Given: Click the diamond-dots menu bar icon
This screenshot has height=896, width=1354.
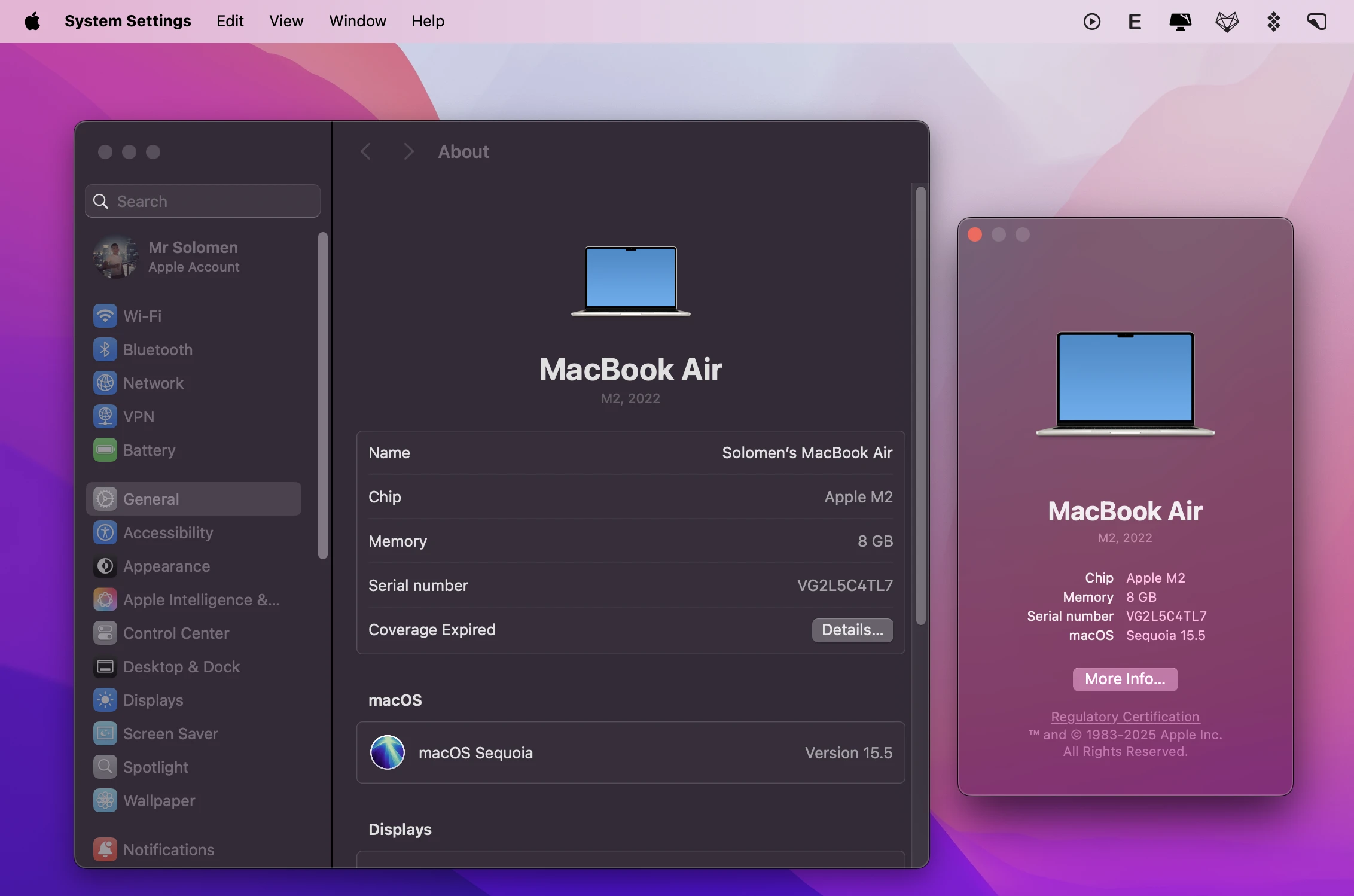Looking at the screenshot, I should 1273,22.
